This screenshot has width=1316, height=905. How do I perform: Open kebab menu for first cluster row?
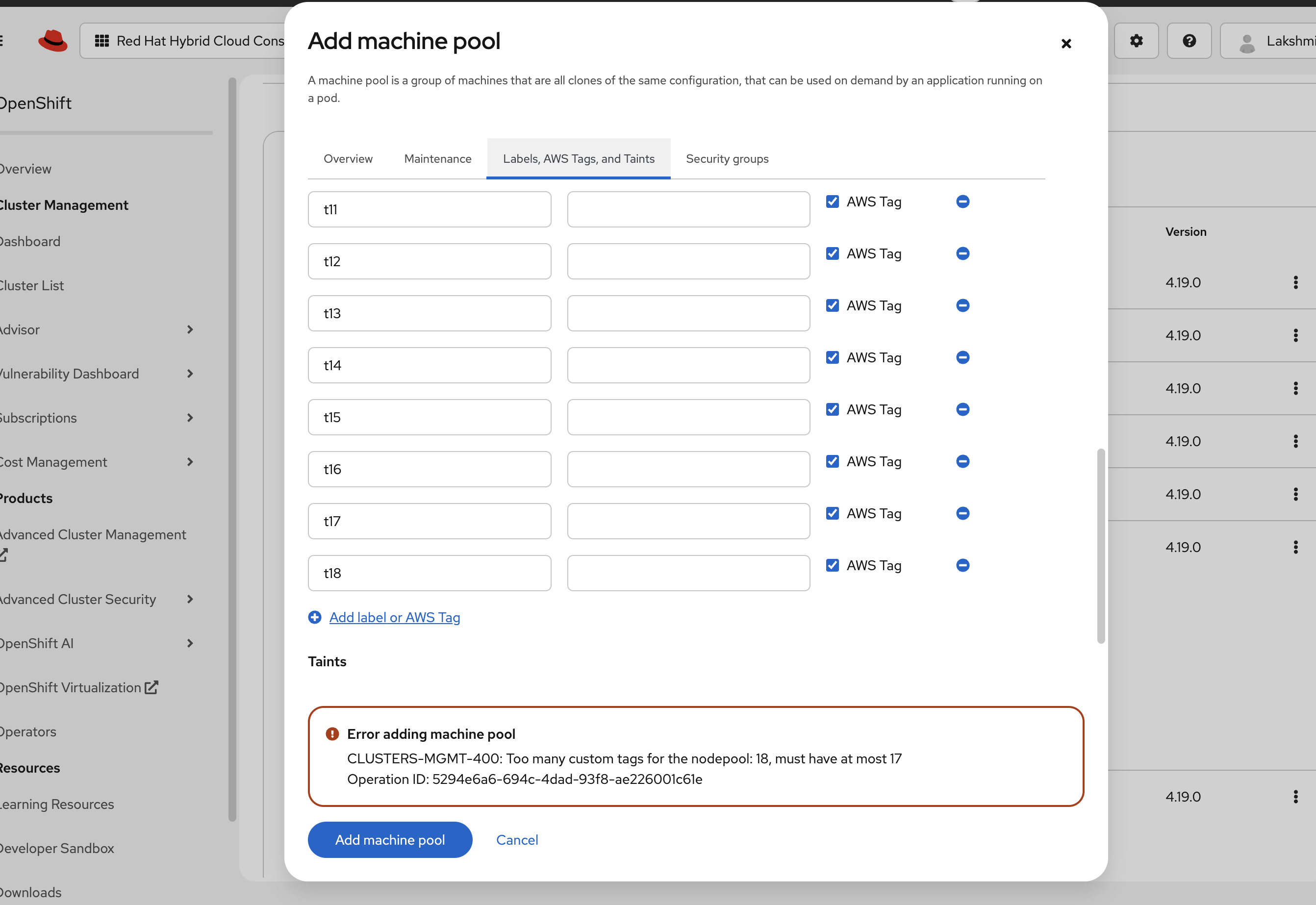click(x=1295, y=282)
